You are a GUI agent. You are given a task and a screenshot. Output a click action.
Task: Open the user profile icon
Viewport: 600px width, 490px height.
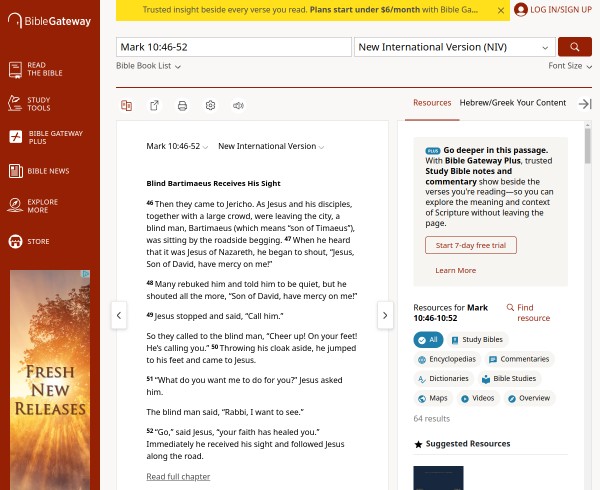point(520,10)
